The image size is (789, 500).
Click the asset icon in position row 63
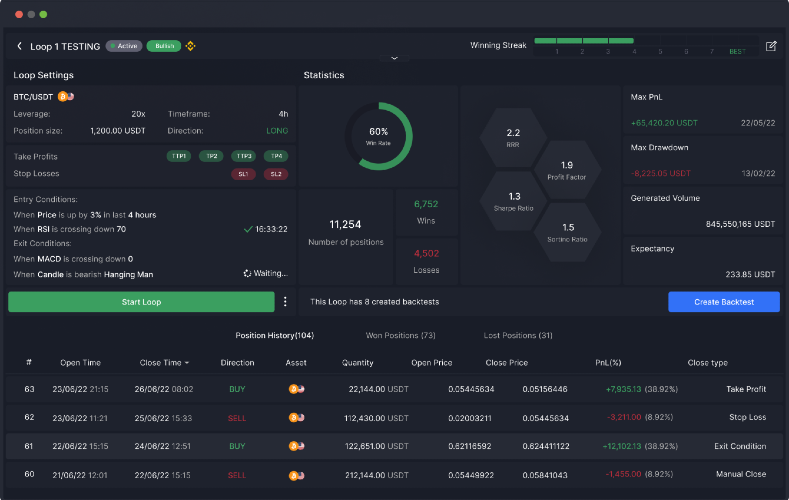(296, 389)
